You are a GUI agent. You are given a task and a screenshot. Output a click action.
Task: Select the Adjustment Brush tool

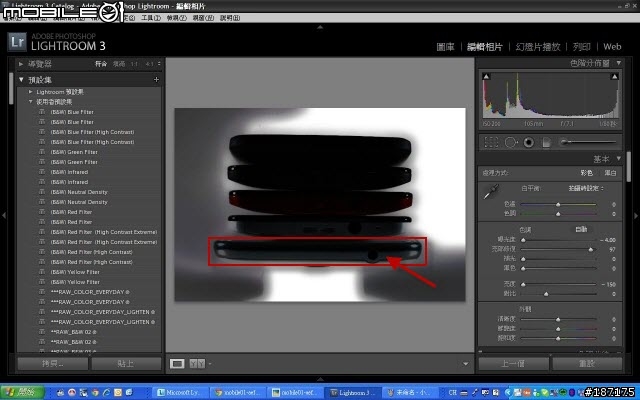coord(589,142)
